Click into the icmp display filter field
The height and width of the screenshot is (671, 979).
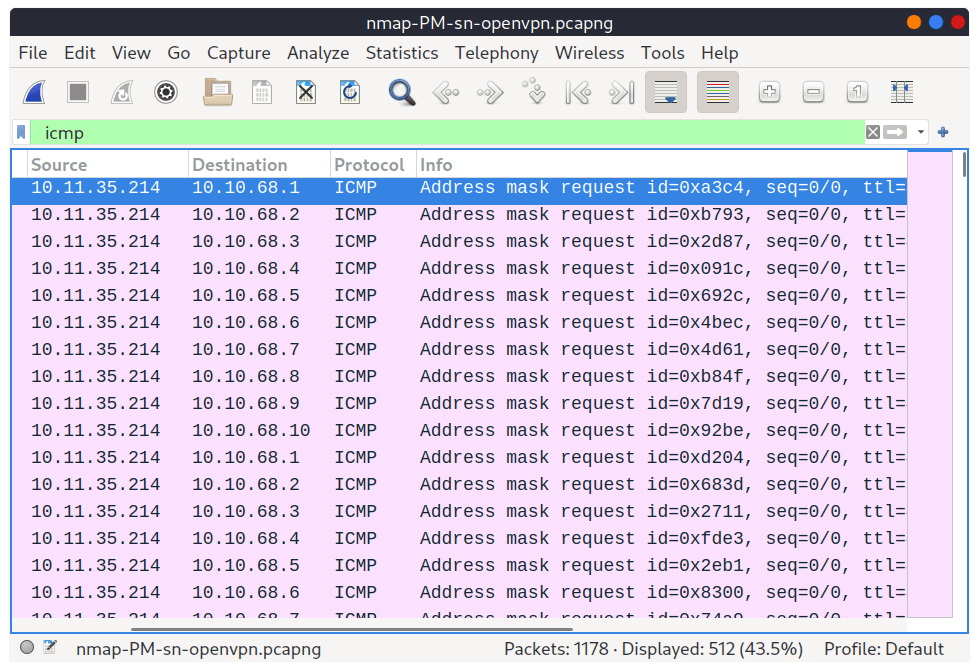[x=447, y=132]
